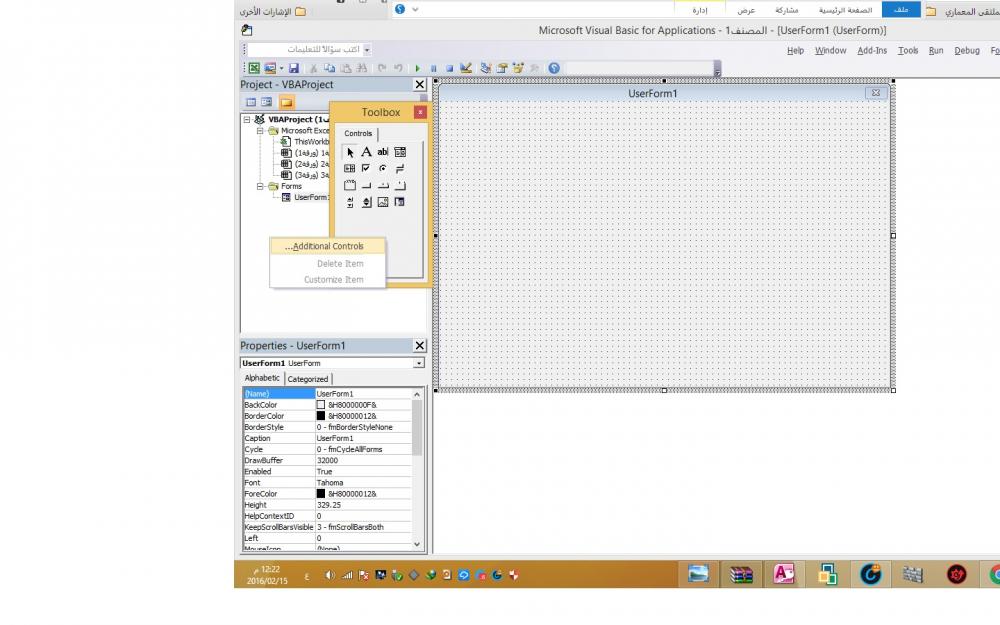1000x625 pixels.
Task: Click the Find binoculars icon
Action: click(362, 68)
